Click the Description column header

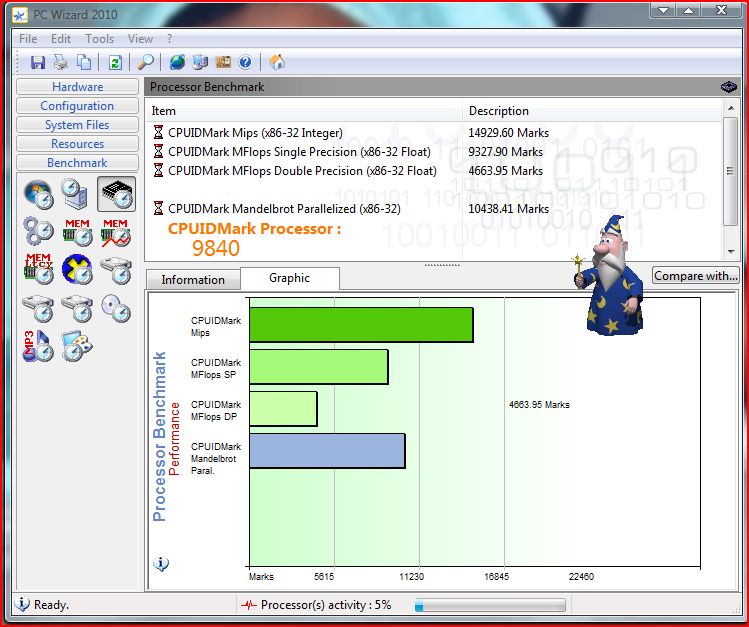pyautogui.click(x=592, y=110)
